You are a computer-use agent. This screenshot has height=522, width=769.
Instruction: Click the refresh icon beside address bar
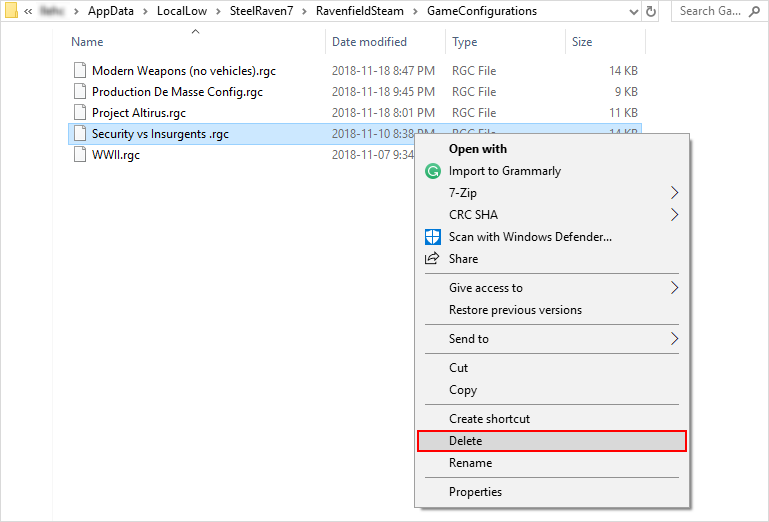point(652,12)
